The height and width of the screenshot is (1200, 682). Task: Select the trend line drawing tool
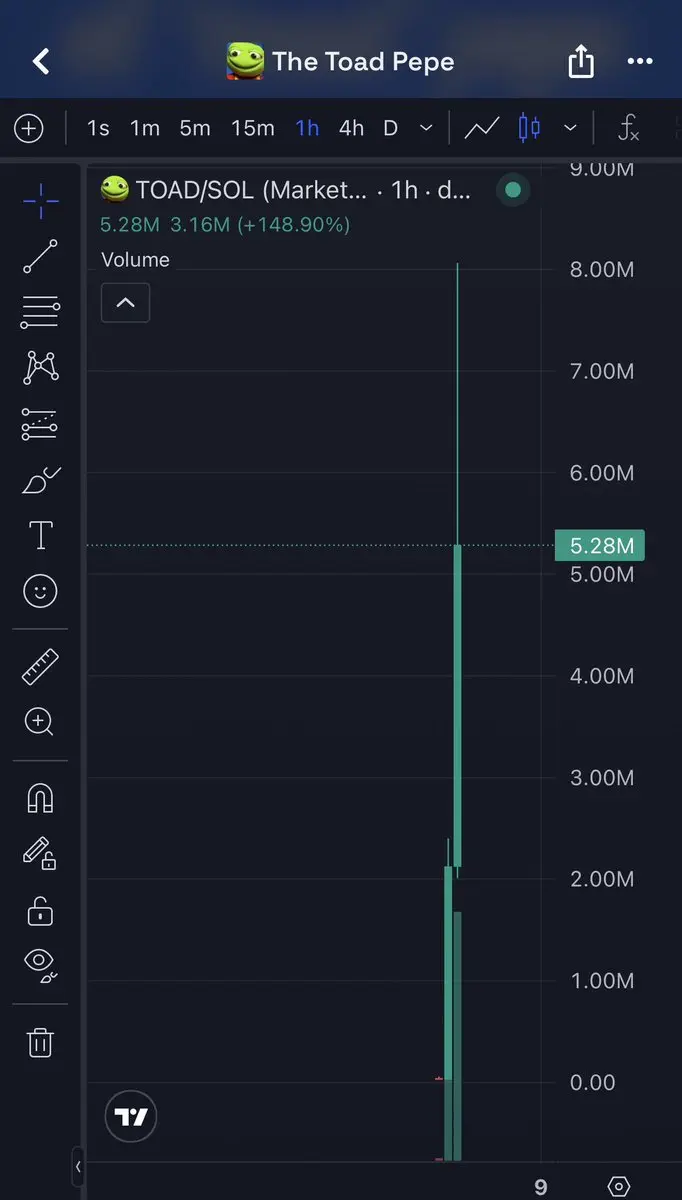(x=40, y=257)
